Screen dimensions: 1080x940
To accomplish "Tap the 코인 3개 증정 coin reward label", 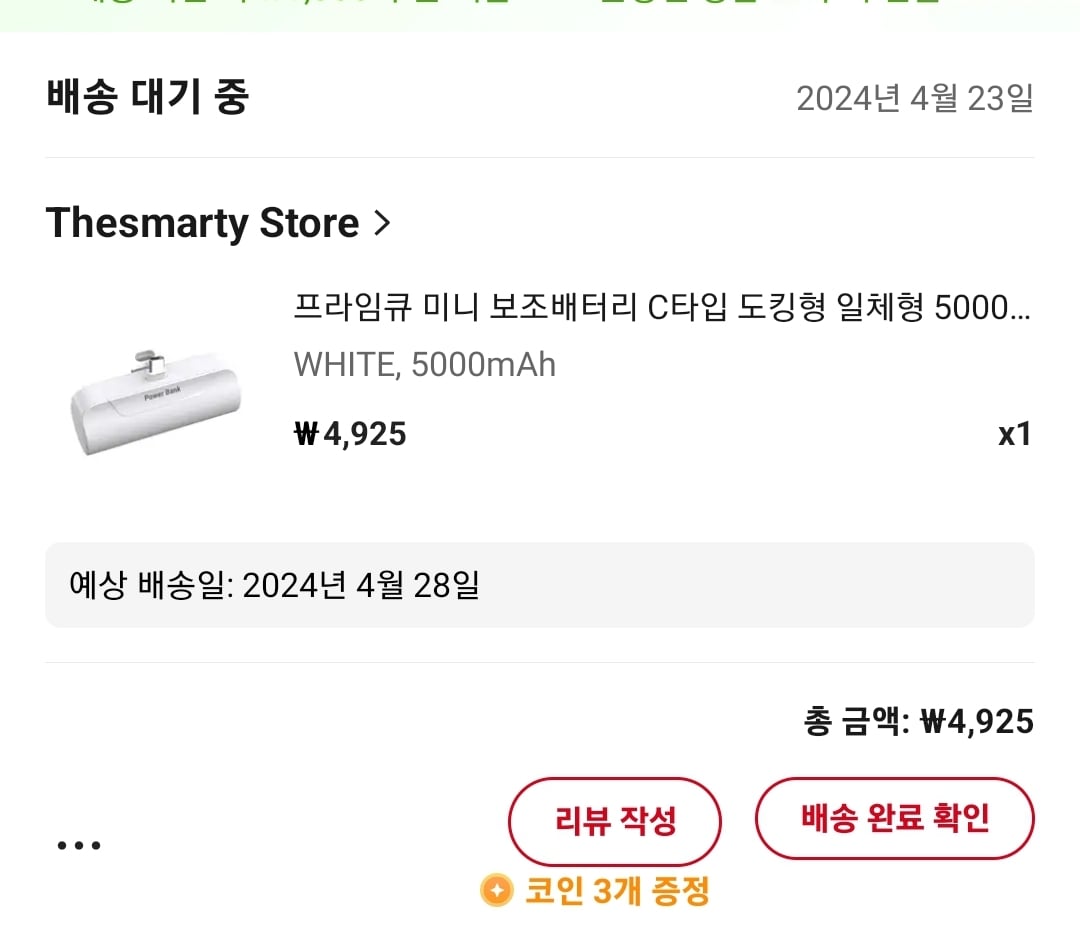I will point(616,890).
